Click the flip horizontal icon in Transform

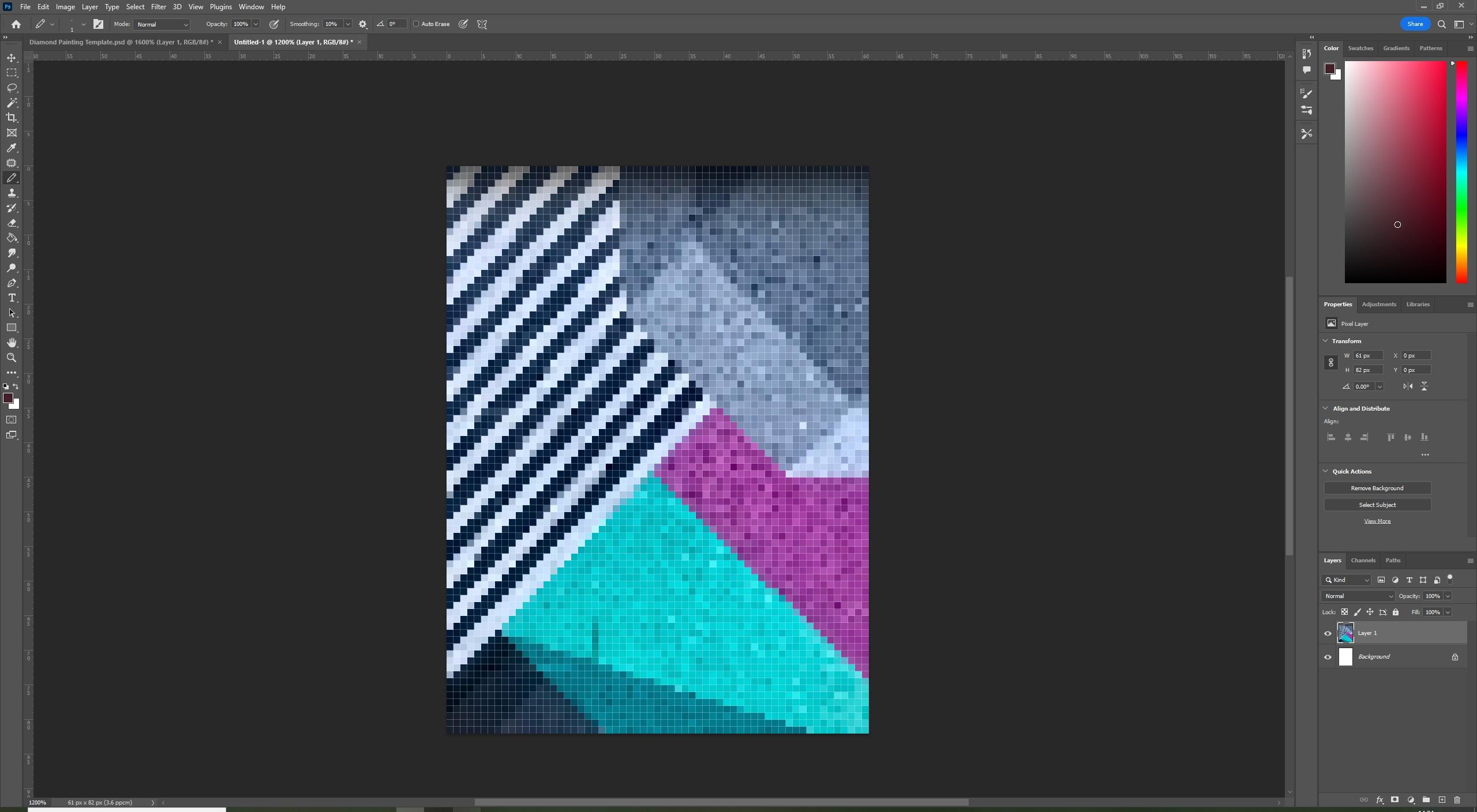(x=1408, y=386)
